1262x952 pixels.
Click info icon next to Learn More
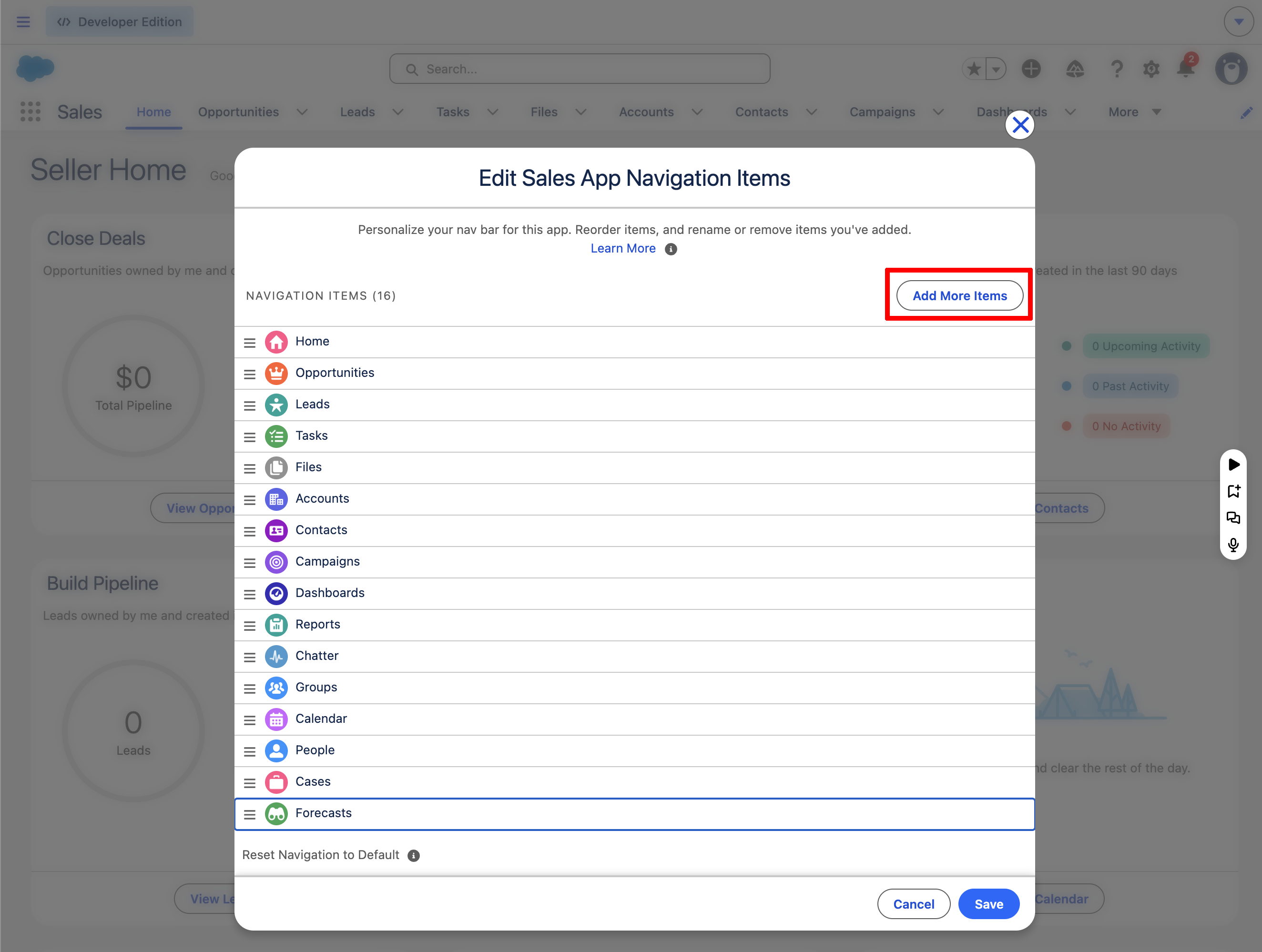pyautogui.click(x=671, y=249)
